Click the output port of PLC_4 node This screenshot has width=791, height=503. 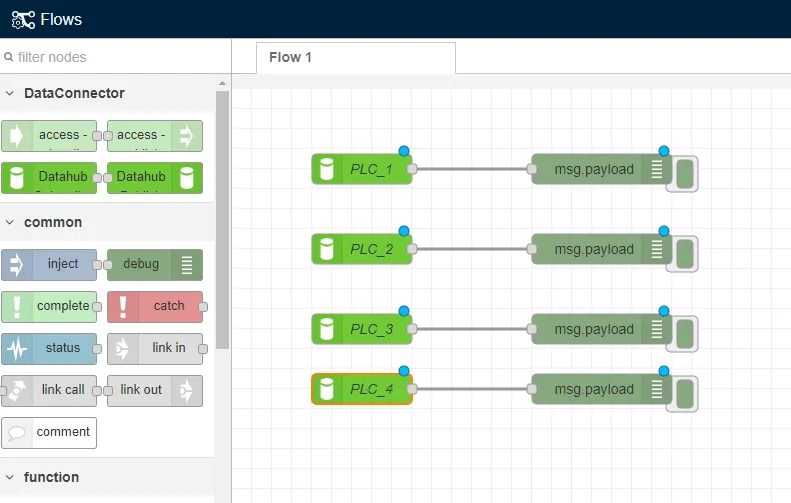tap(412, 389)
